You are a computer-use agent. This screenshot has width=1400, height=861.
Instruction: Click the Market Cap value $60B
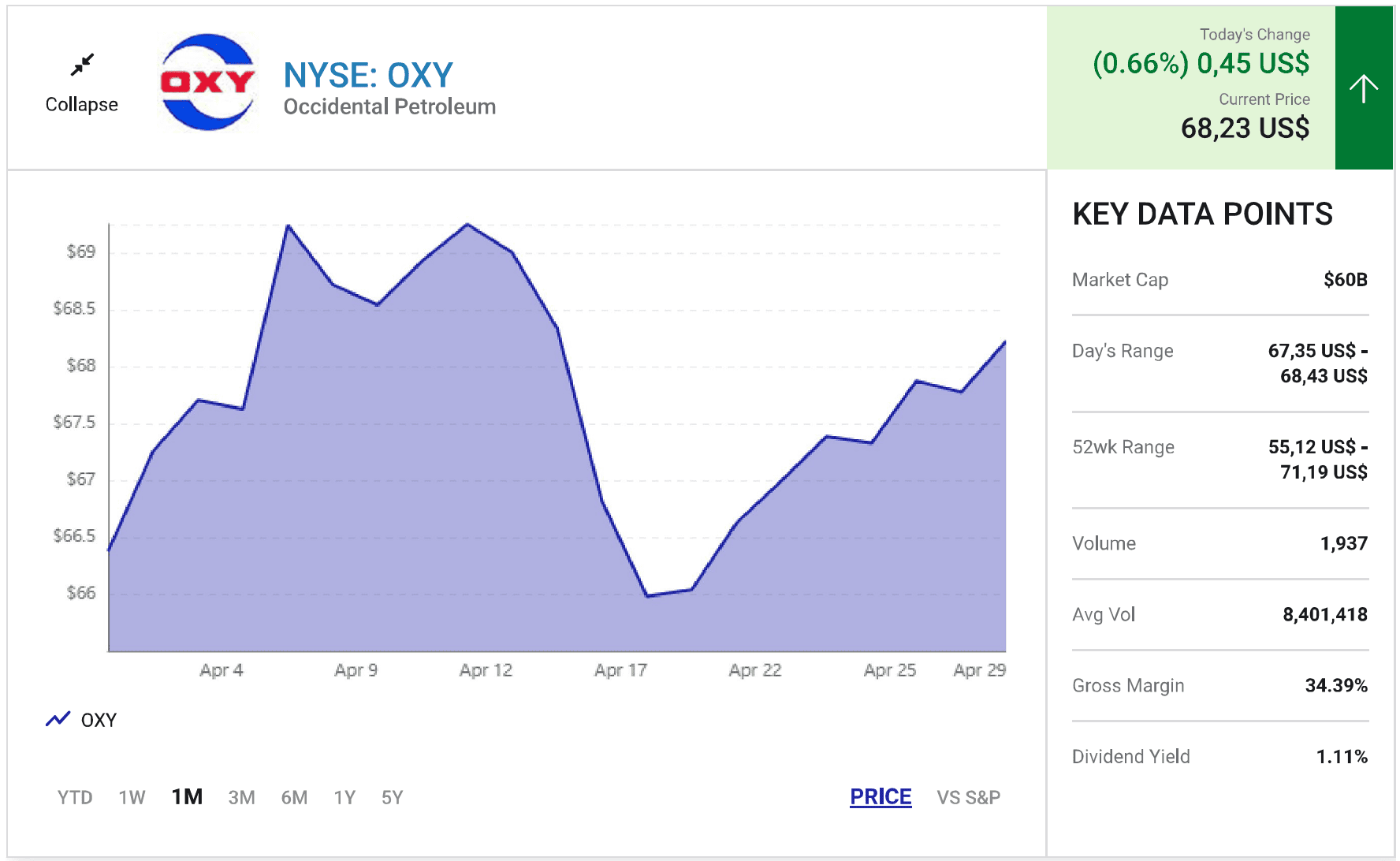[1346, 280]
